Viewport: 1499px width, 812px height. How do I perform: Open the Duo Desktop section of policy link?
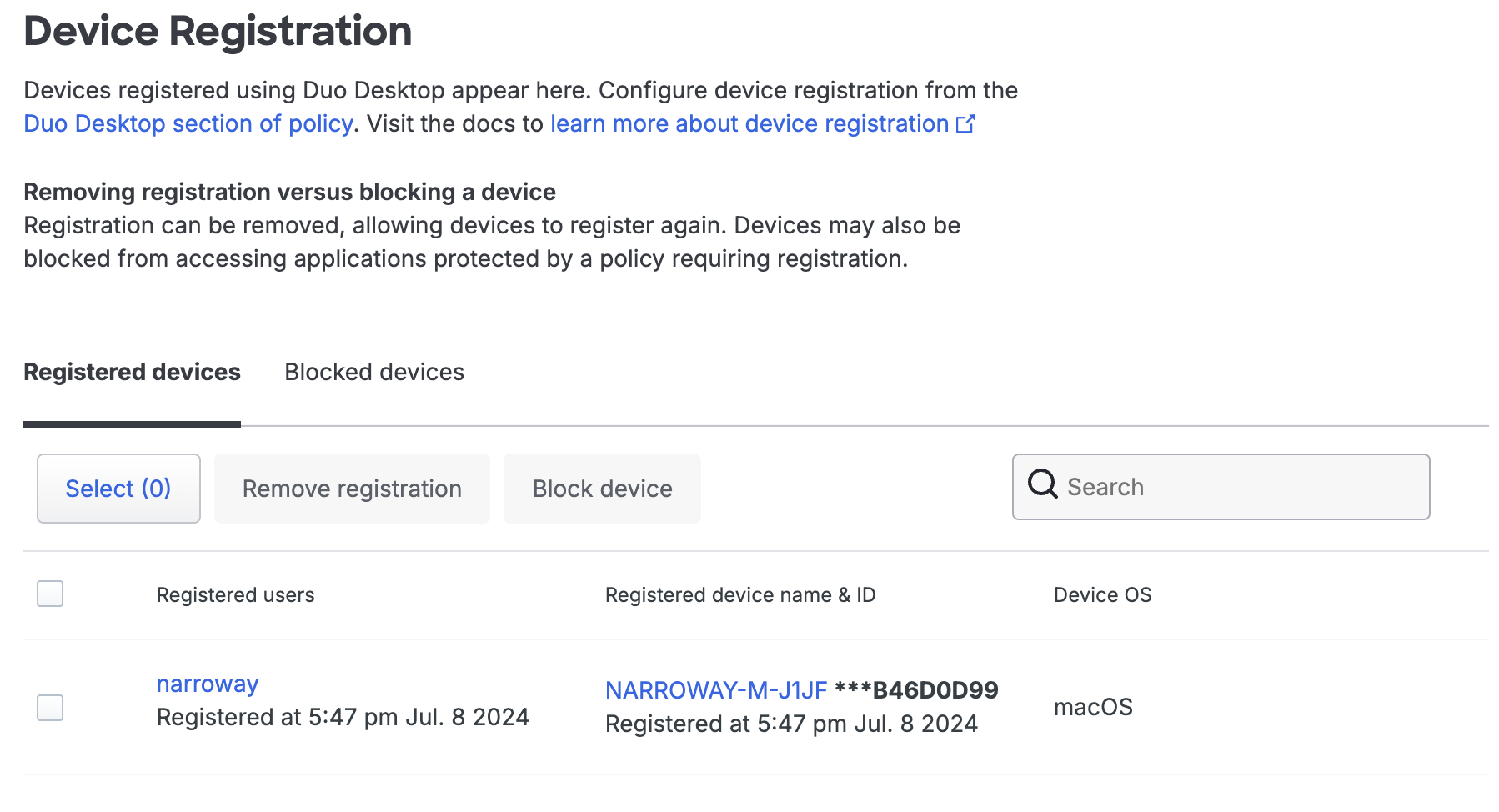pyautogui.click(x=187, y=123)
